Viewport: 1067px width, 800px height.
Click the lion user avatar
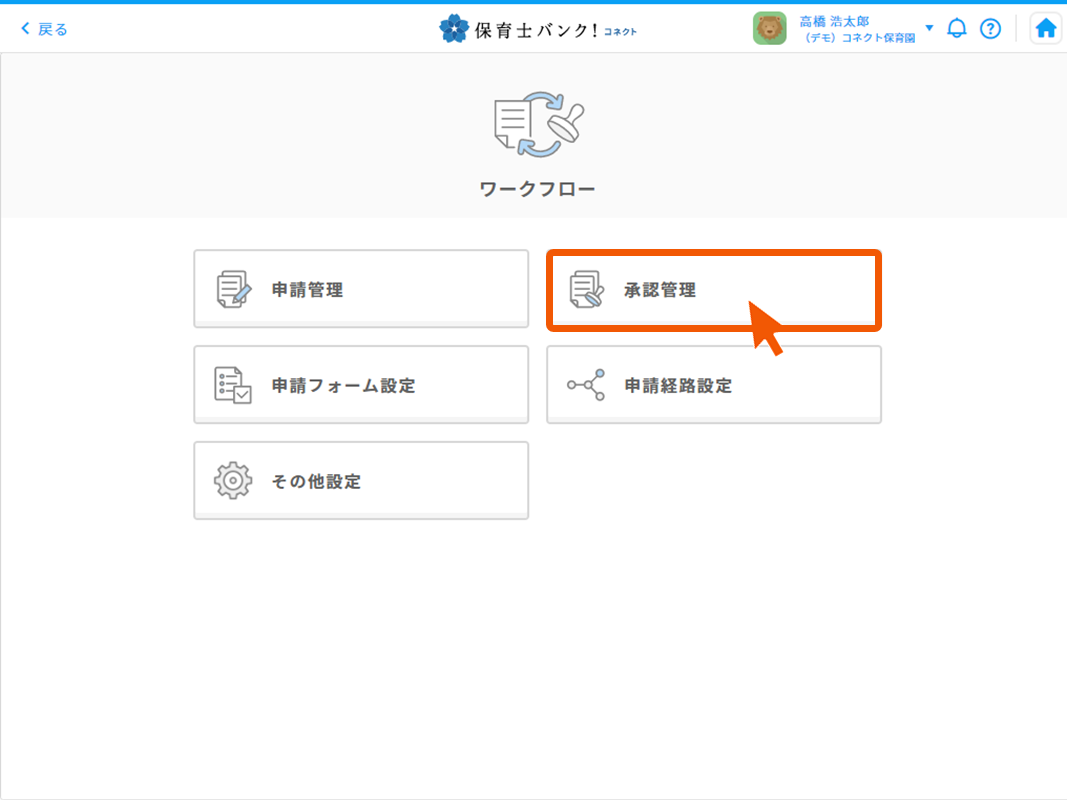pyautogui.click(x=769, y=29)
